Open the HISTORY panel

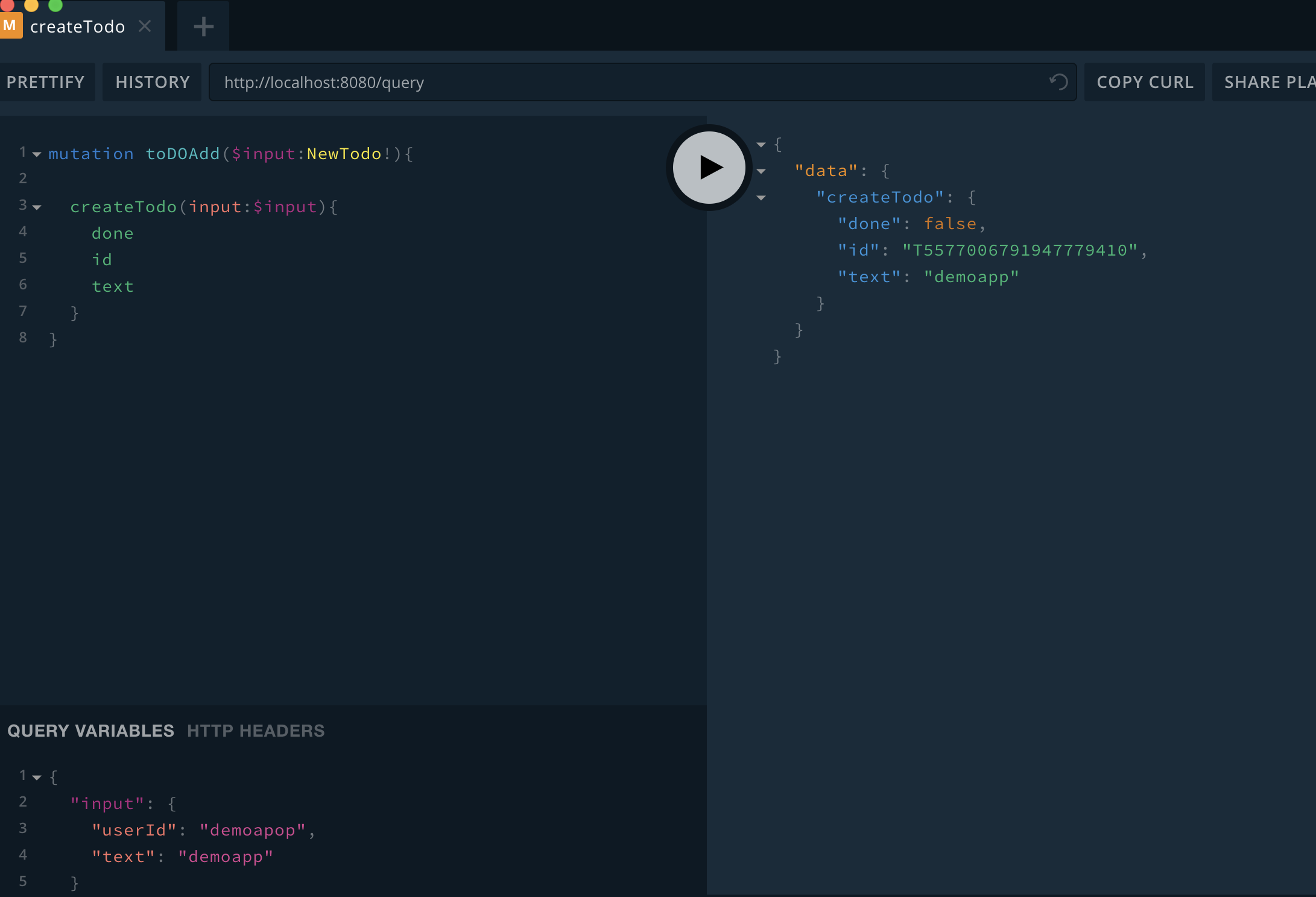tap(153, 82)
